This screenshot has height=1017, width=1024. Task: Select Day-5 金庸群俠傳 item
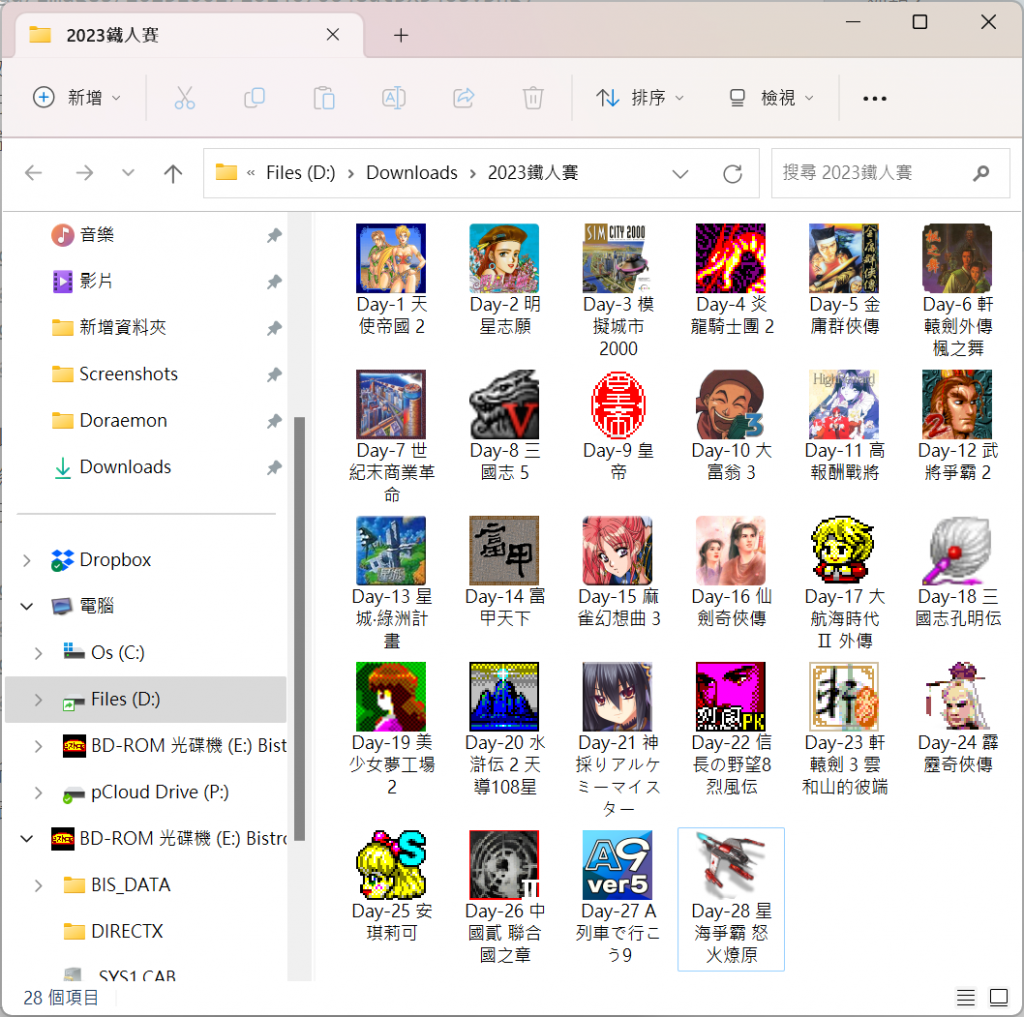[844, 280]
